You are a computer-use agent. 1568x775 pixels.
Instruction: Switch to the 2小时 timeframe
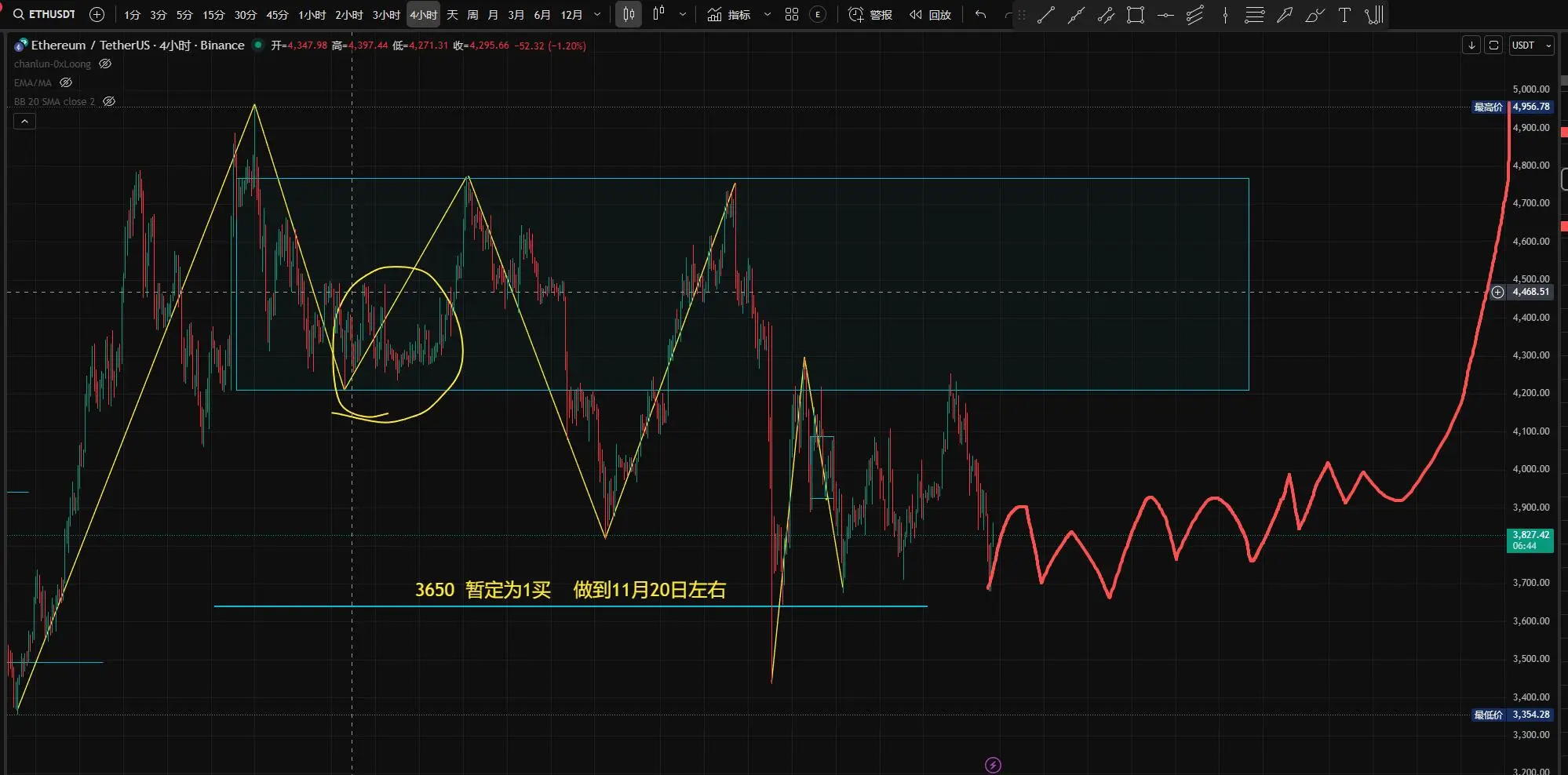coord(349,15)
